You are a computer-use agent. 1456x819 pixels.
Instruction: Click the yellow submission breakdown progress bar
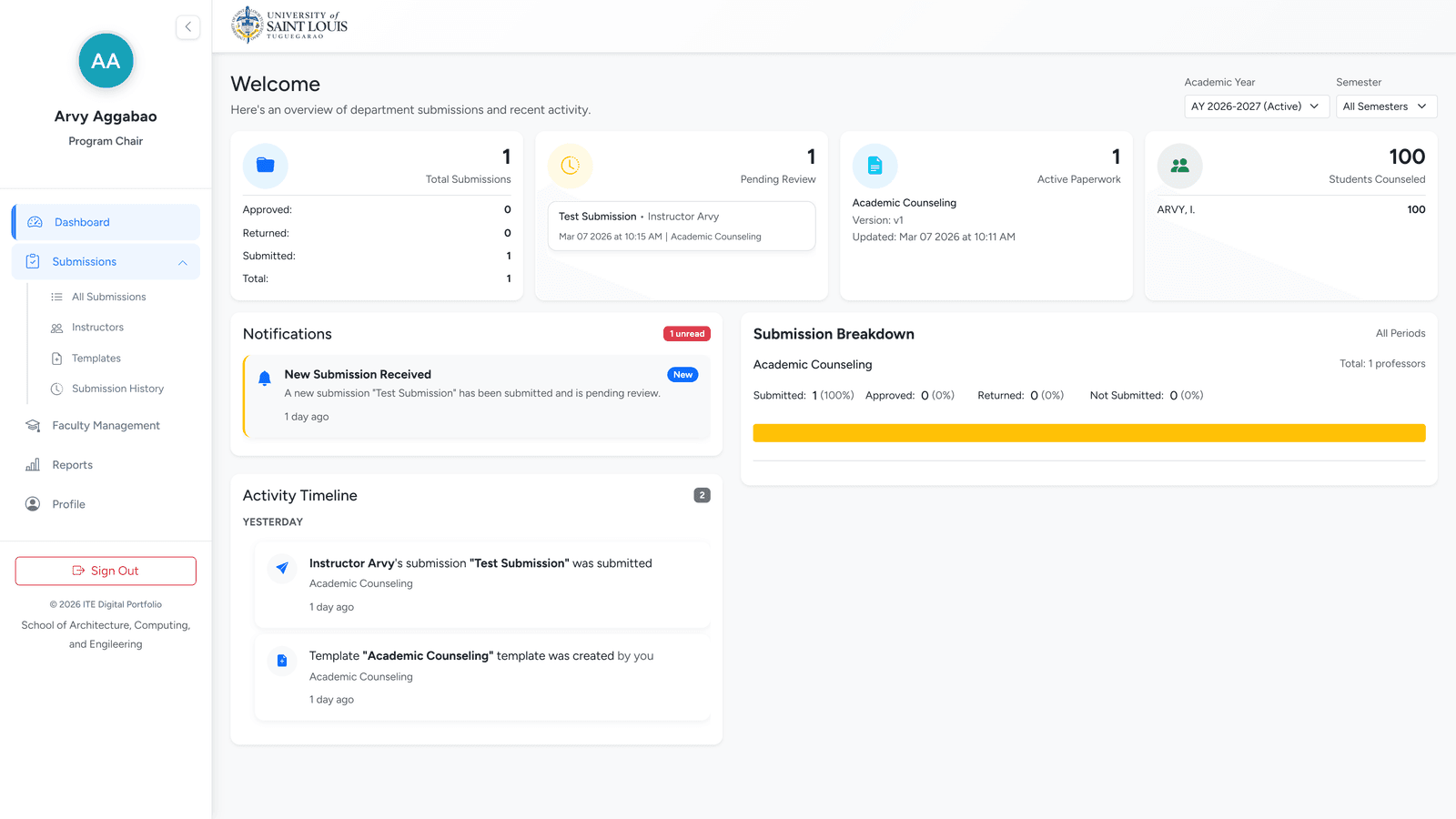click(x=1089, y=433)
